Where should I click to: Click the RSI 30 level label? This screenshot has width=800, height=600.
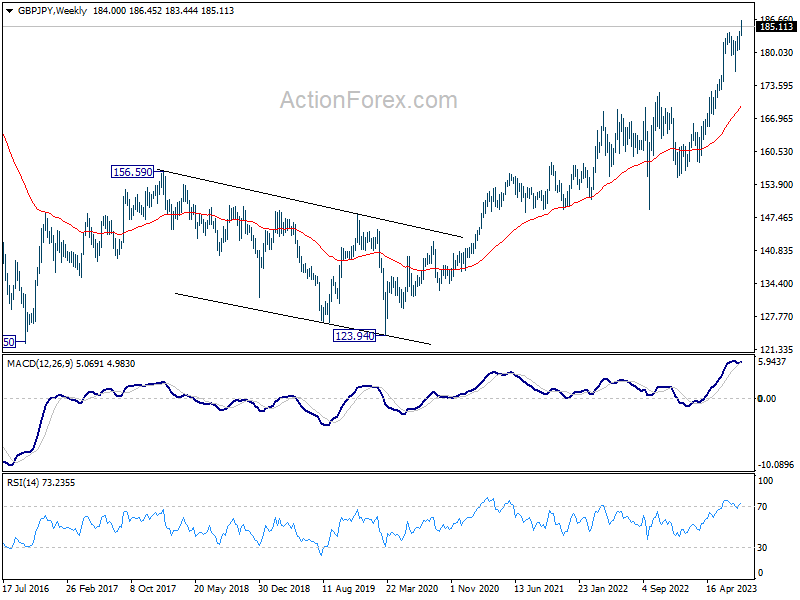762,547
